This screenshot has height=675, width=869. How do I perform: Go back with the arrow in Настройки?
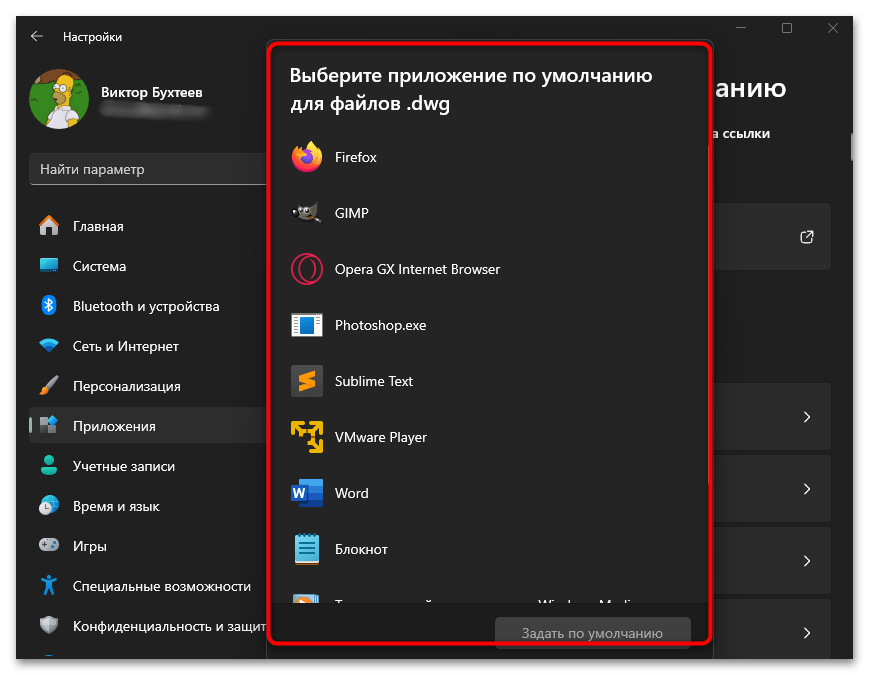(37, 37)
